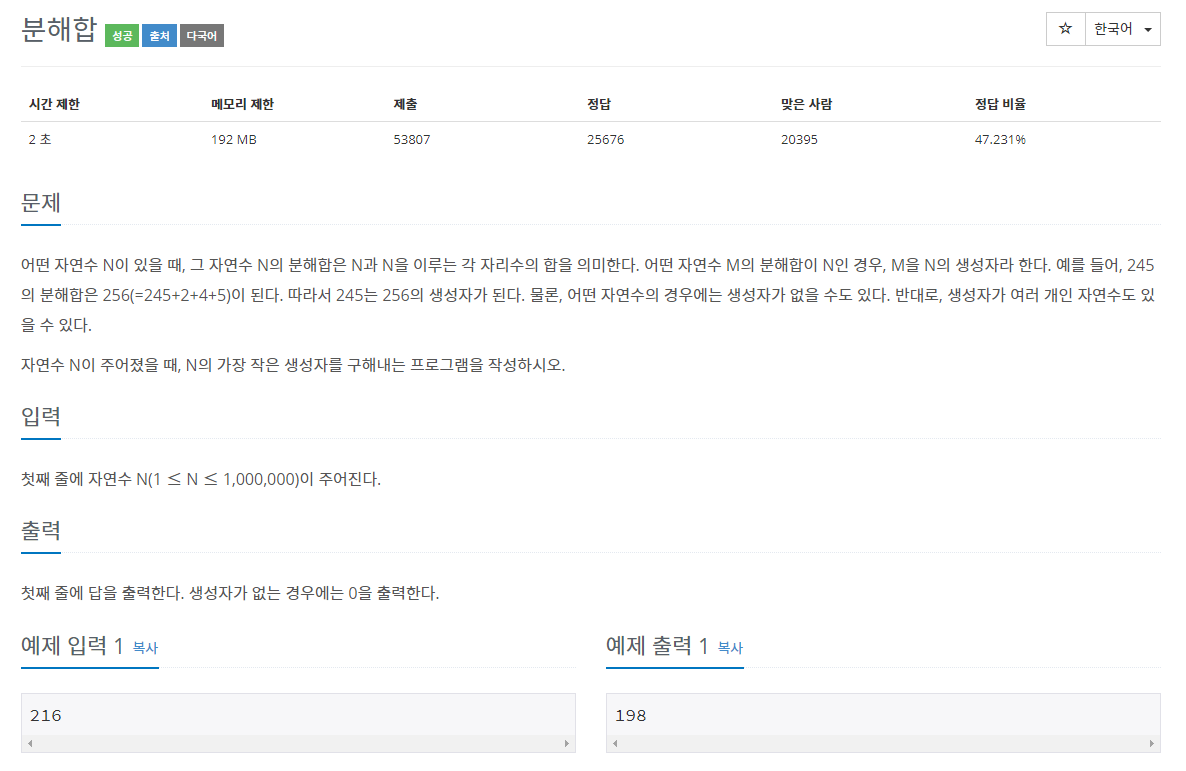The height and width of the screenshot is (771, 1186).
Task: Click the submissions count 53807
Action: (411, 139)
